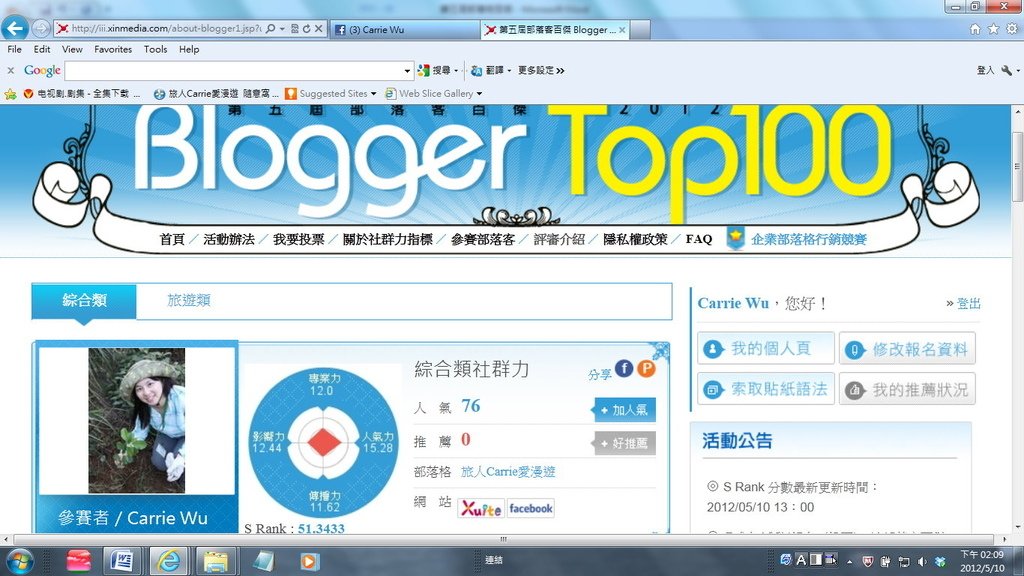Image resolution: width=1024 pixels, height=576 pixels.
Task: Go to 首頁 home in the banner nav
Action: pos(172,240)
